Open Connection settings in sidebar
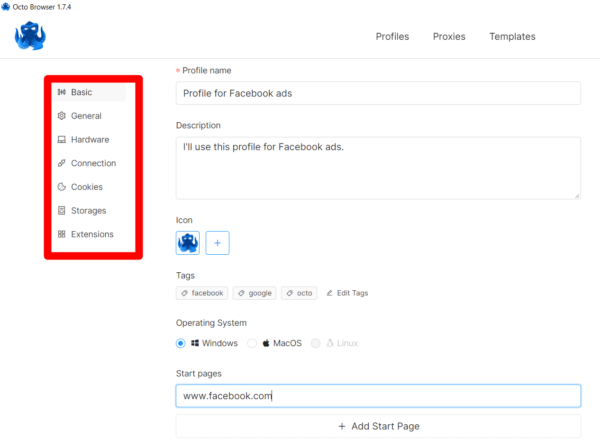The height and width of the screenshot is (447, 600). tap(92, 163)
